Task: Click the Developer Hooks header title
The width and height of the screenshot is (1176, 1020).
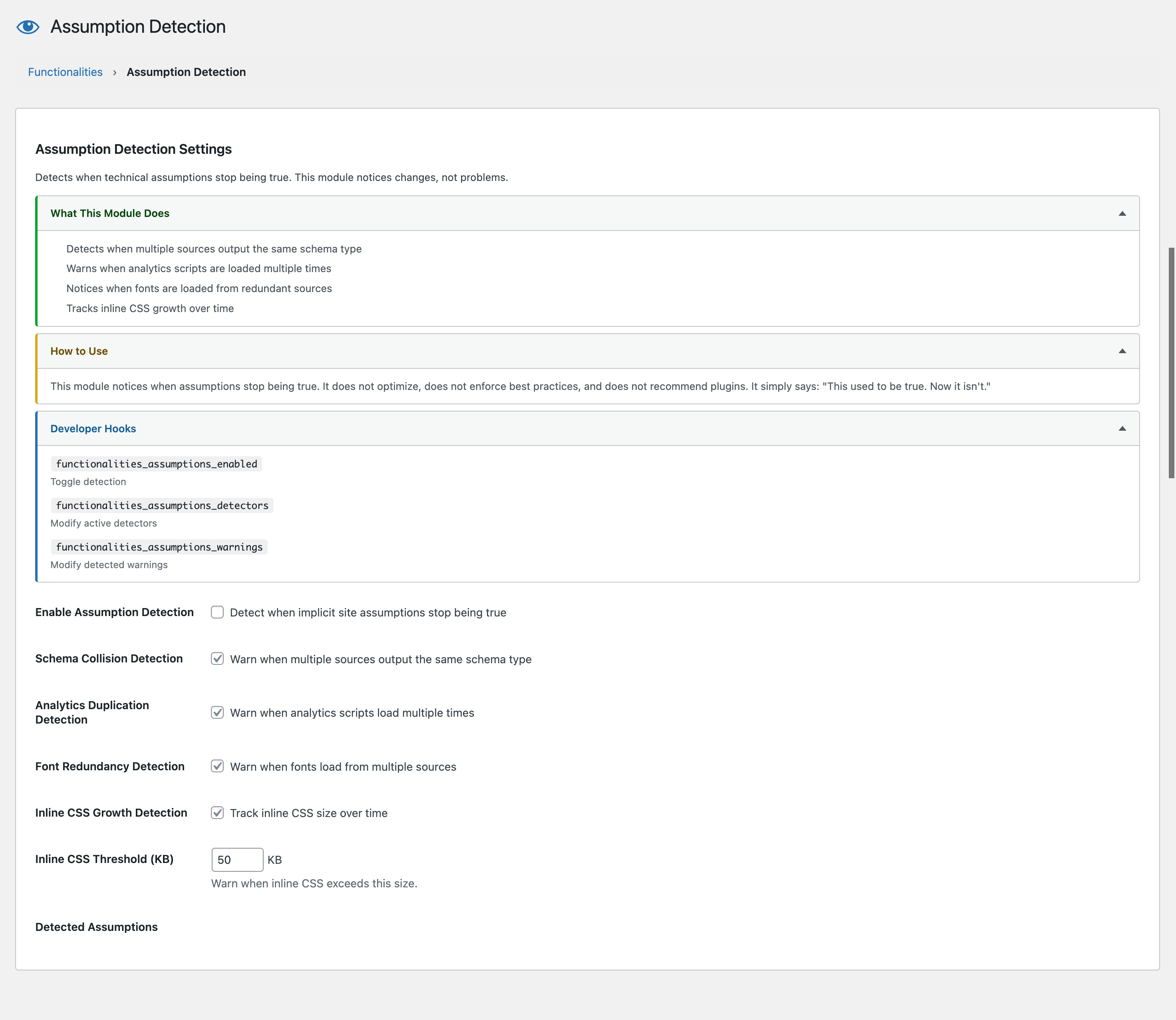Action: coord(93,429)
